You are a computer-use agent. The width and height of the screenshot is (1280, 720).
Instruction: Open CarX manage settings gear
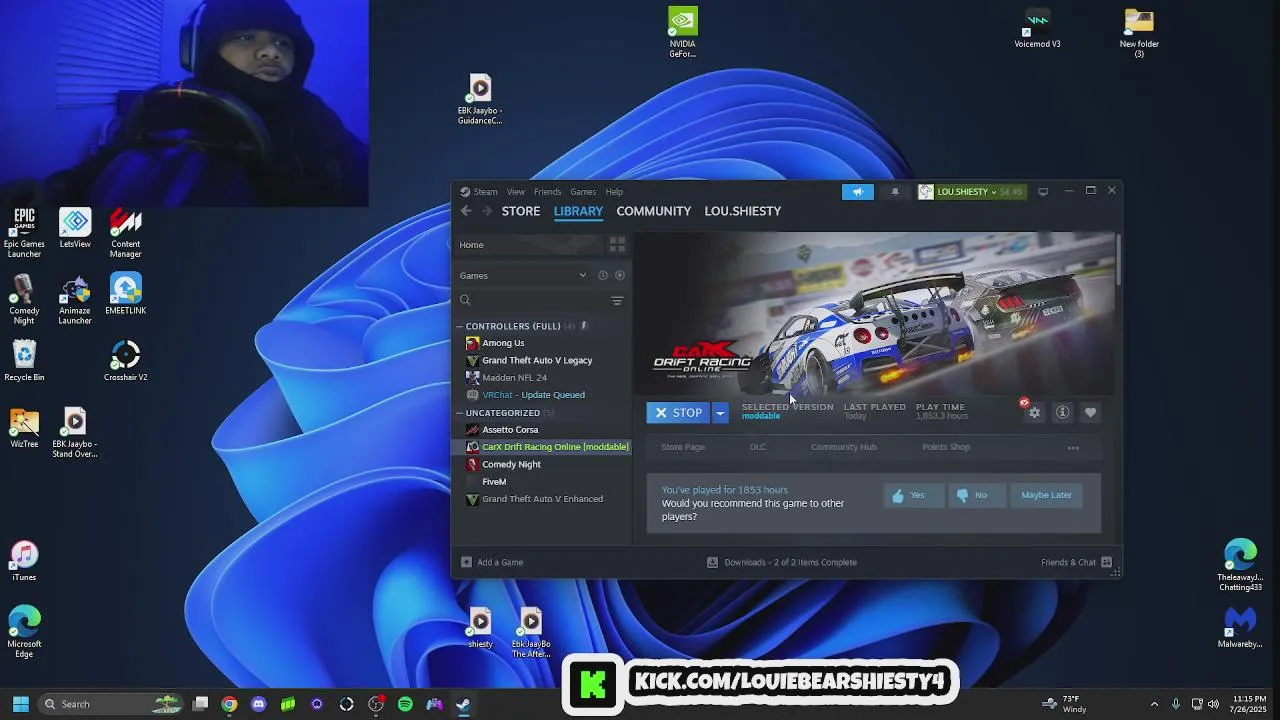tap(1034, 412)
